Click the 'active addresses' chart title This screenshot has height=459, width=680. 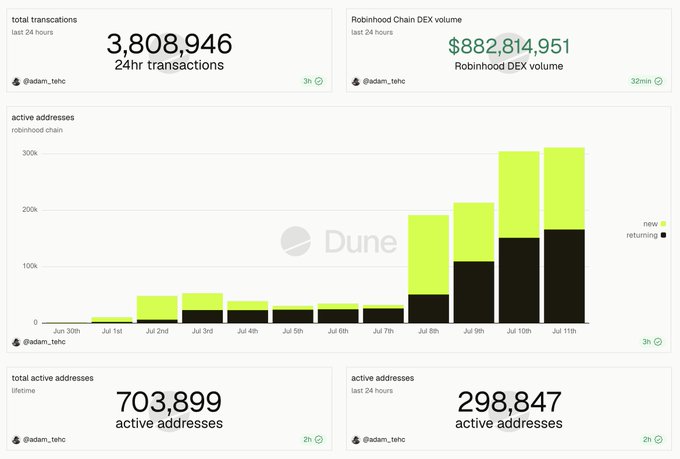[43, 117]
